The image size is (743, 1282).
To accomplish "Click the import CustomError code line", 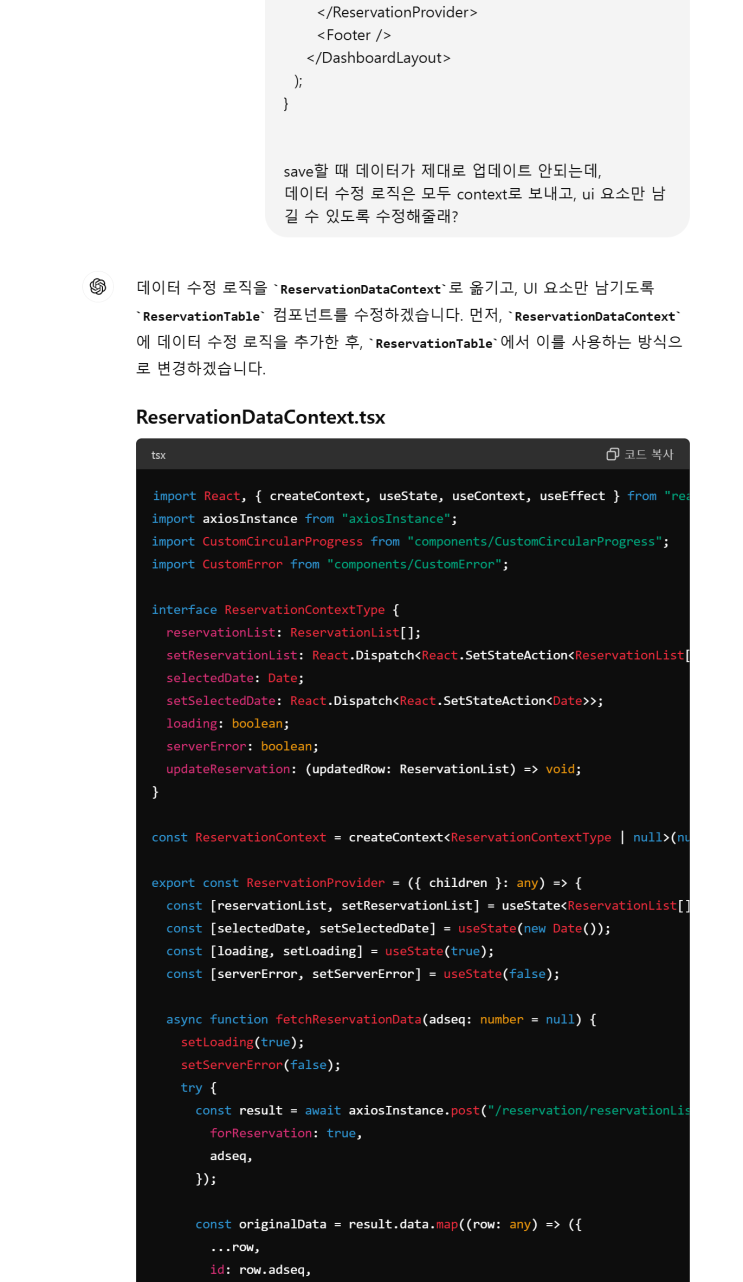I will point(330,565).
